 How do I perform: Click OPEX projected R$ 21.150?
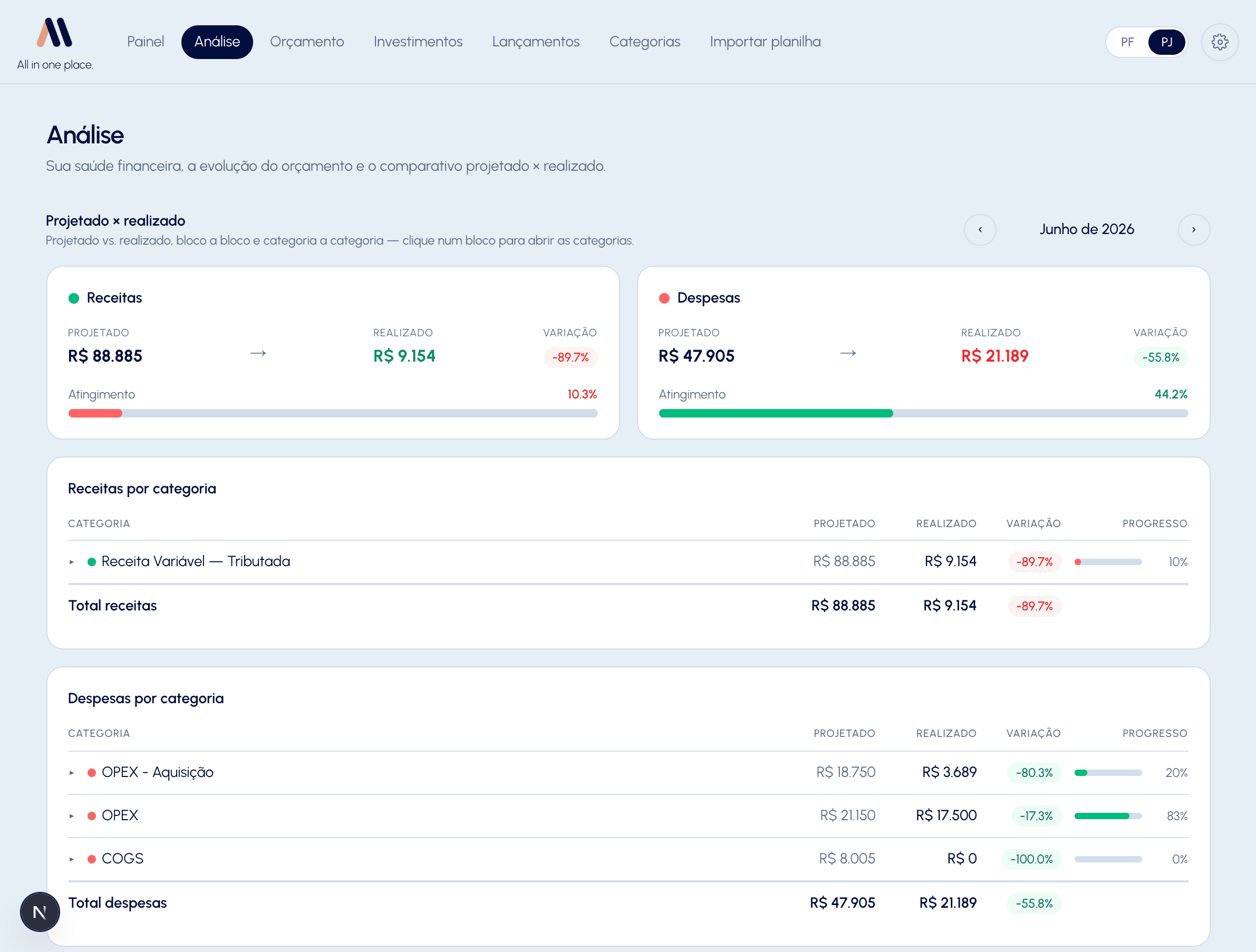(847, 815)
